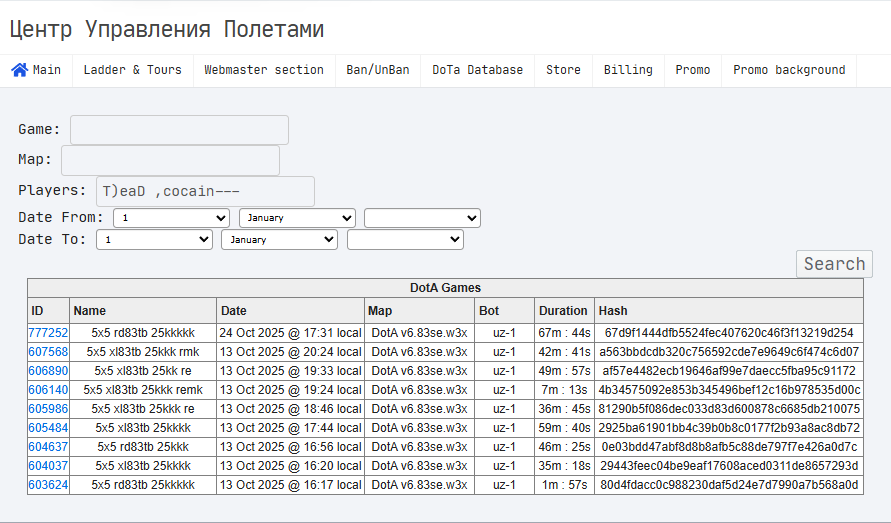Screen dimensions: 891x523
Task: Open the Date To month dropdown
Action: point(280,239)
